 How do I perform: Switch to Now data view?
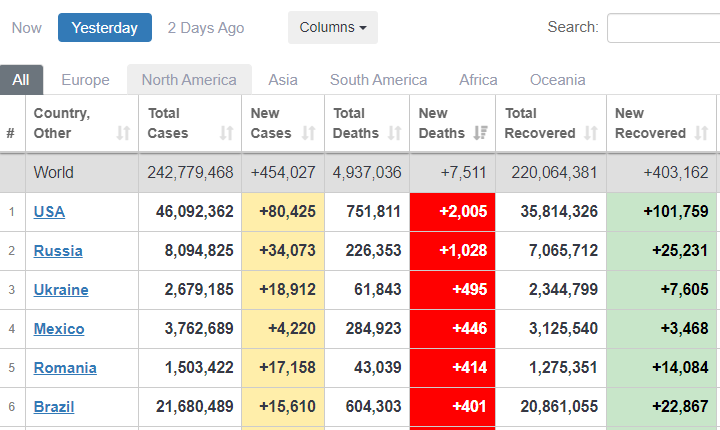coord(27,28)
